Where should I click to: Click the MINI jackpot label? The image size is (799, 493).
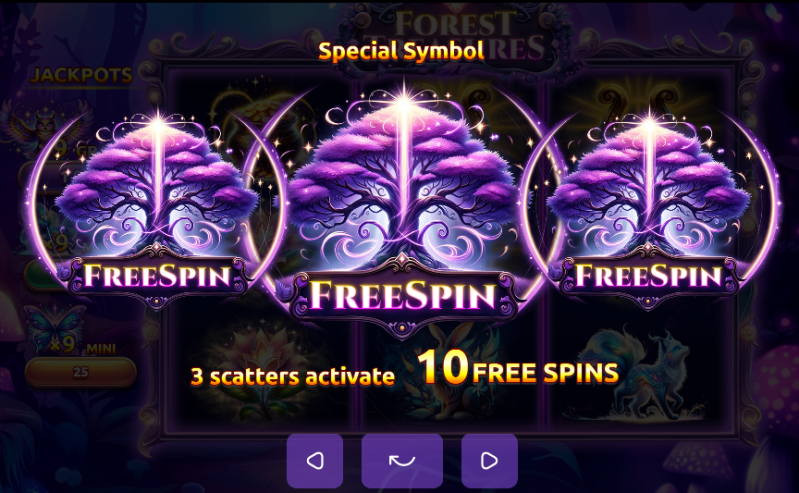coord(101,349)
